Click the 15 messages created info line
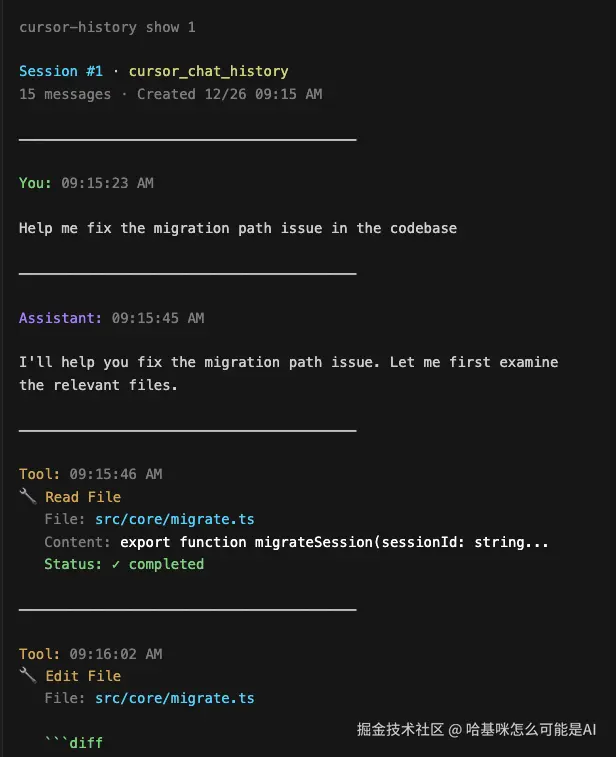 pos(170,94)
